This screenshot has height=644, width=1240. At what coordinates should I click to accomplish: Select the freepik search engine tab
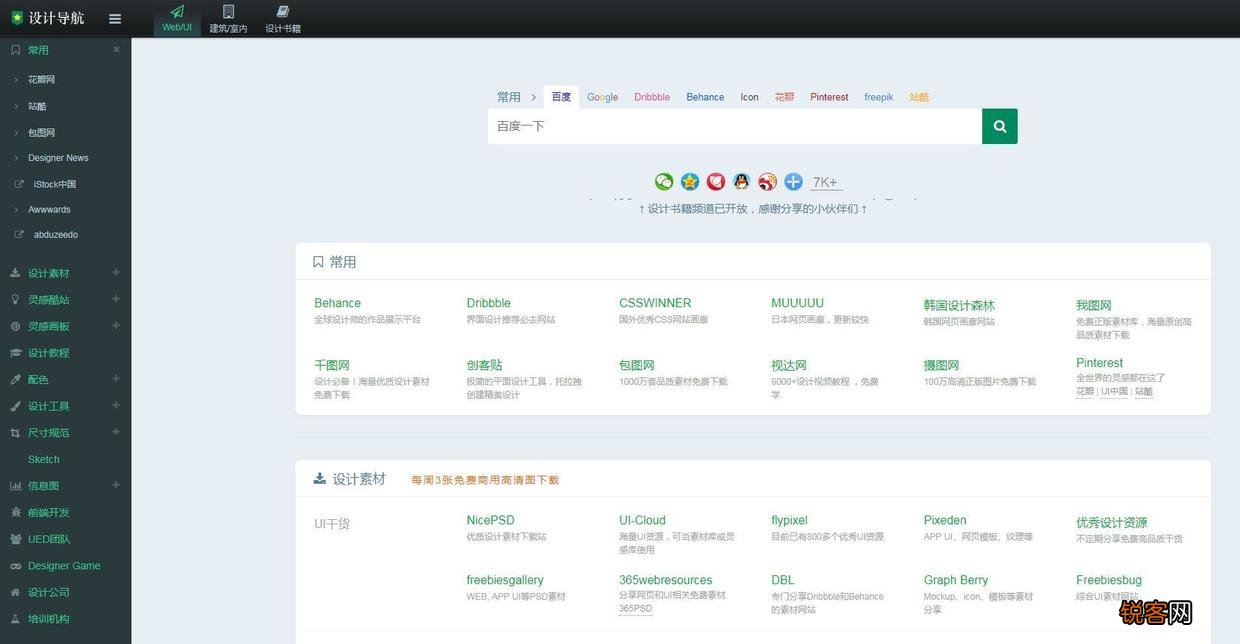879,97
